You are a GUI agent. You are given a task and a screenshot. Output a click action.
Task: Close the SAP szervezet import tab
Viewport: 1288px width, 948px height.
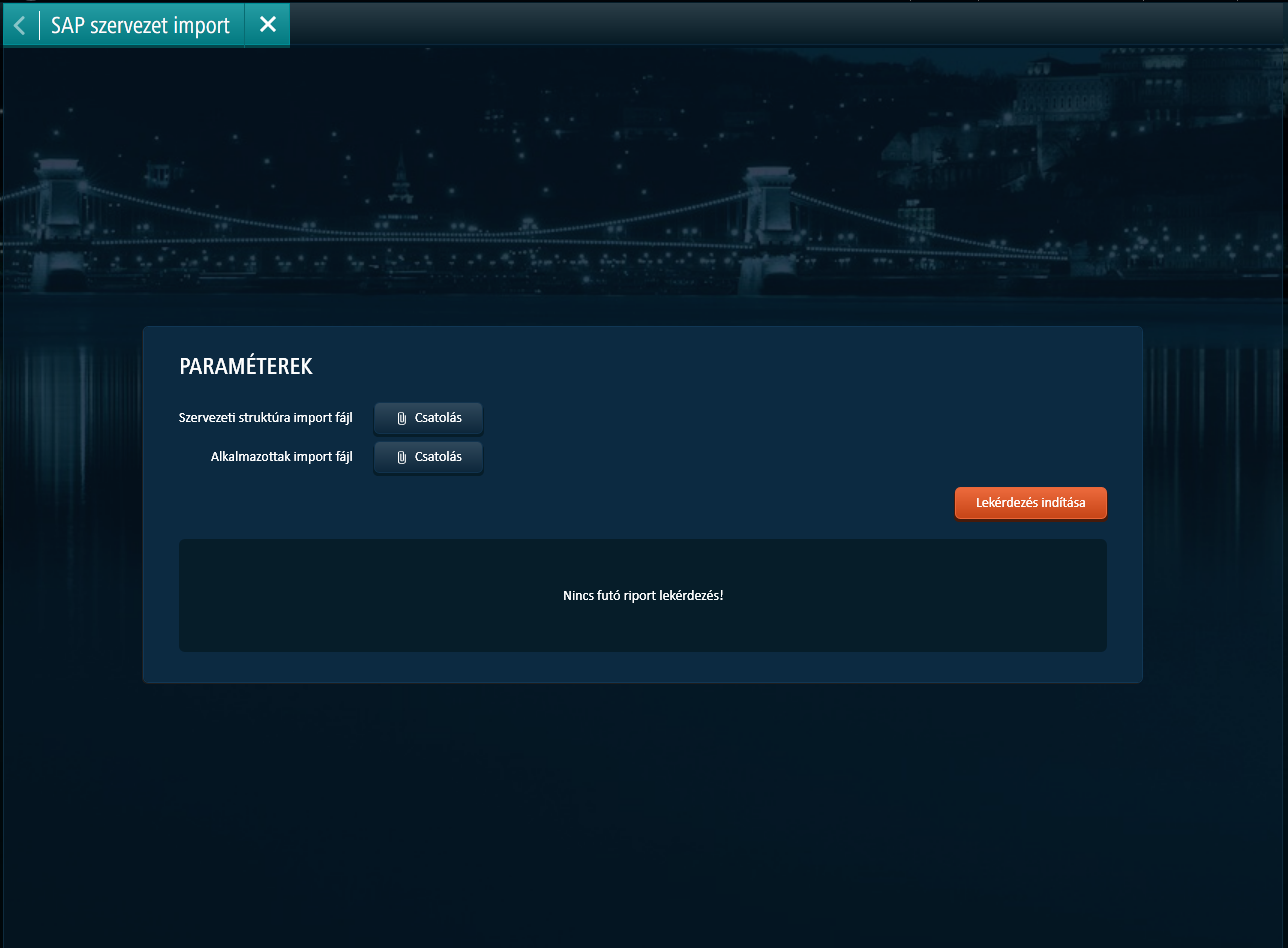[267, 25]
